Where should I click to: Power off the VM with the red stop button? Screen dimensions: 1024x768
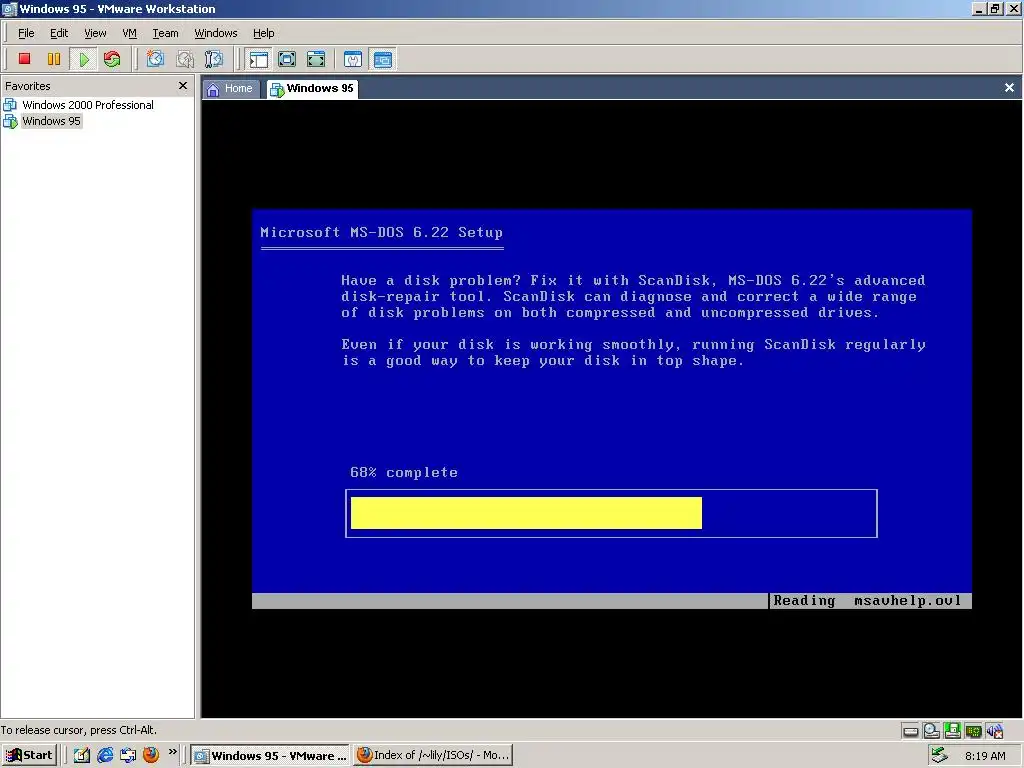[25, 59]
